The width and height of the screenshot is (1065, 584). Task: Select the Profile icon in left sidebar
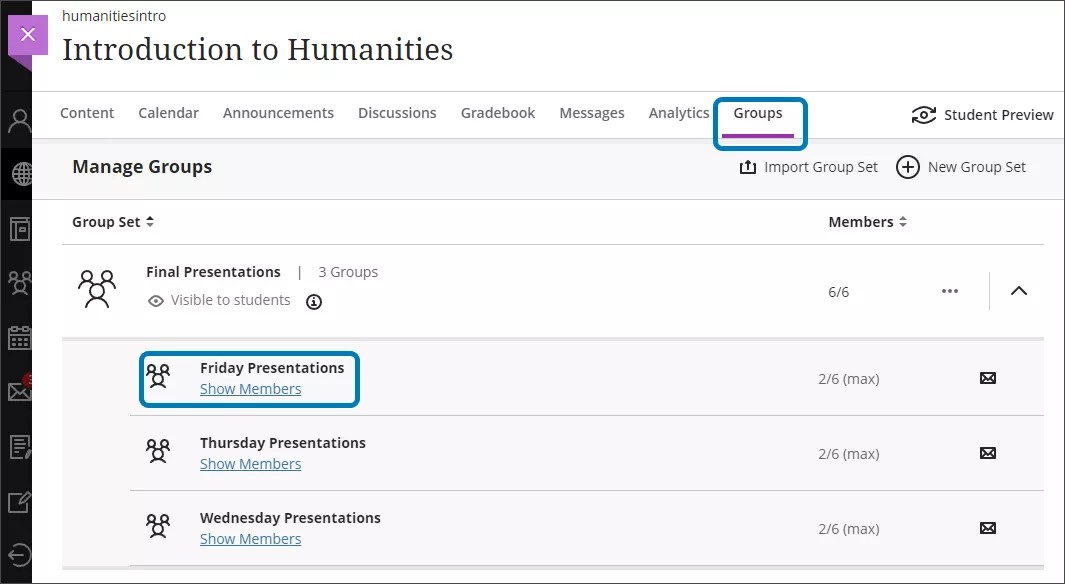click(18, 118)
